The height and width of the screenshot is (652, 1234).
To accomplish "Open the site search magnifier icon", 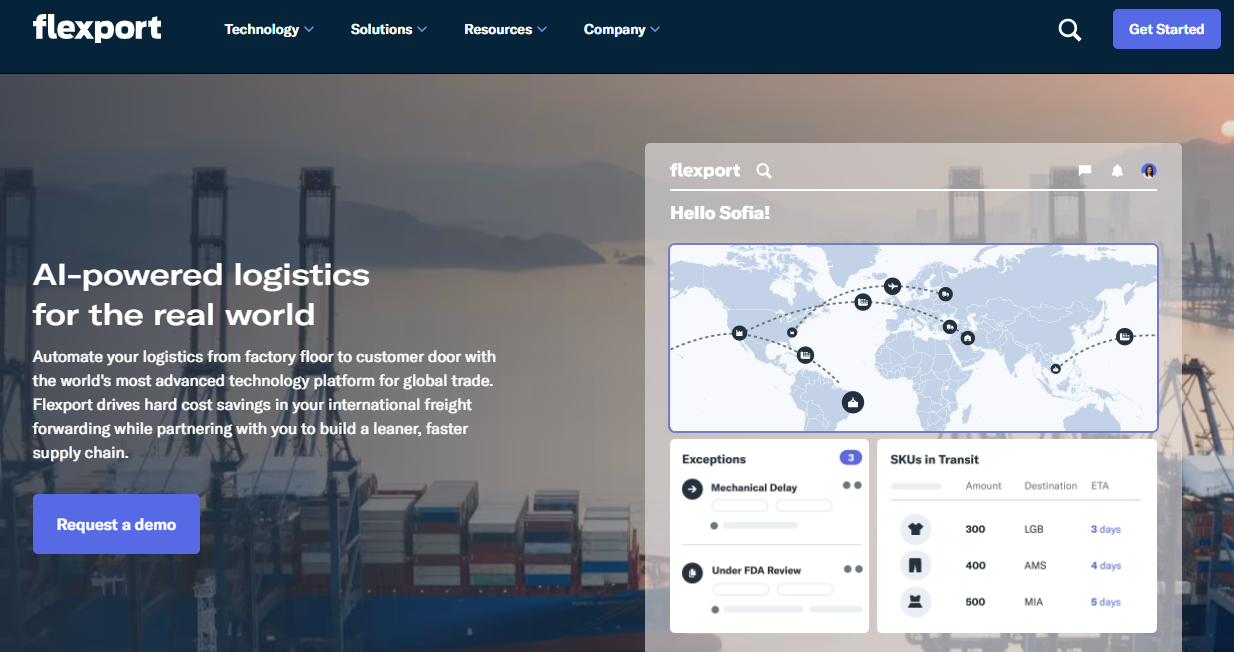I will (1070, 30).
